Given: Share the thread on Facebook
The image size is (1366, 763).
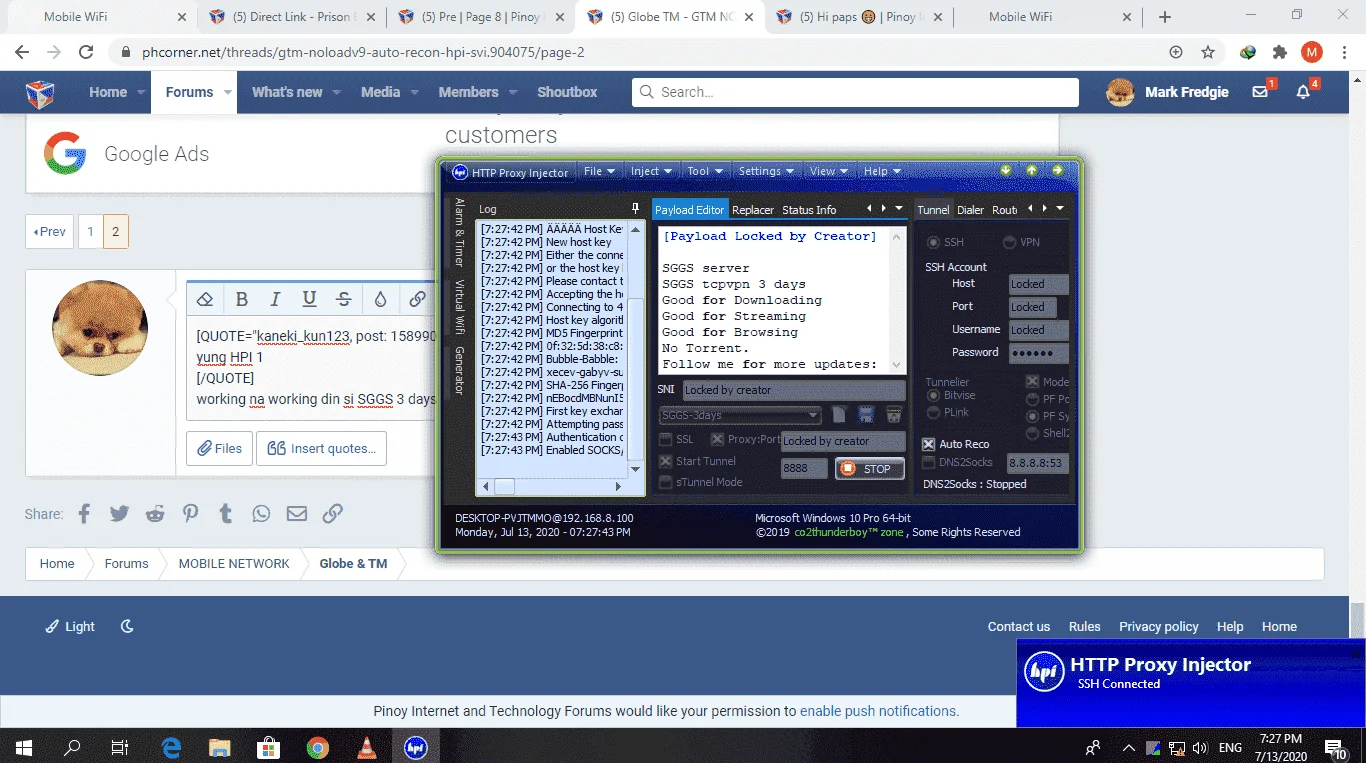Looking at the screenshot, I should click(84, 514).
